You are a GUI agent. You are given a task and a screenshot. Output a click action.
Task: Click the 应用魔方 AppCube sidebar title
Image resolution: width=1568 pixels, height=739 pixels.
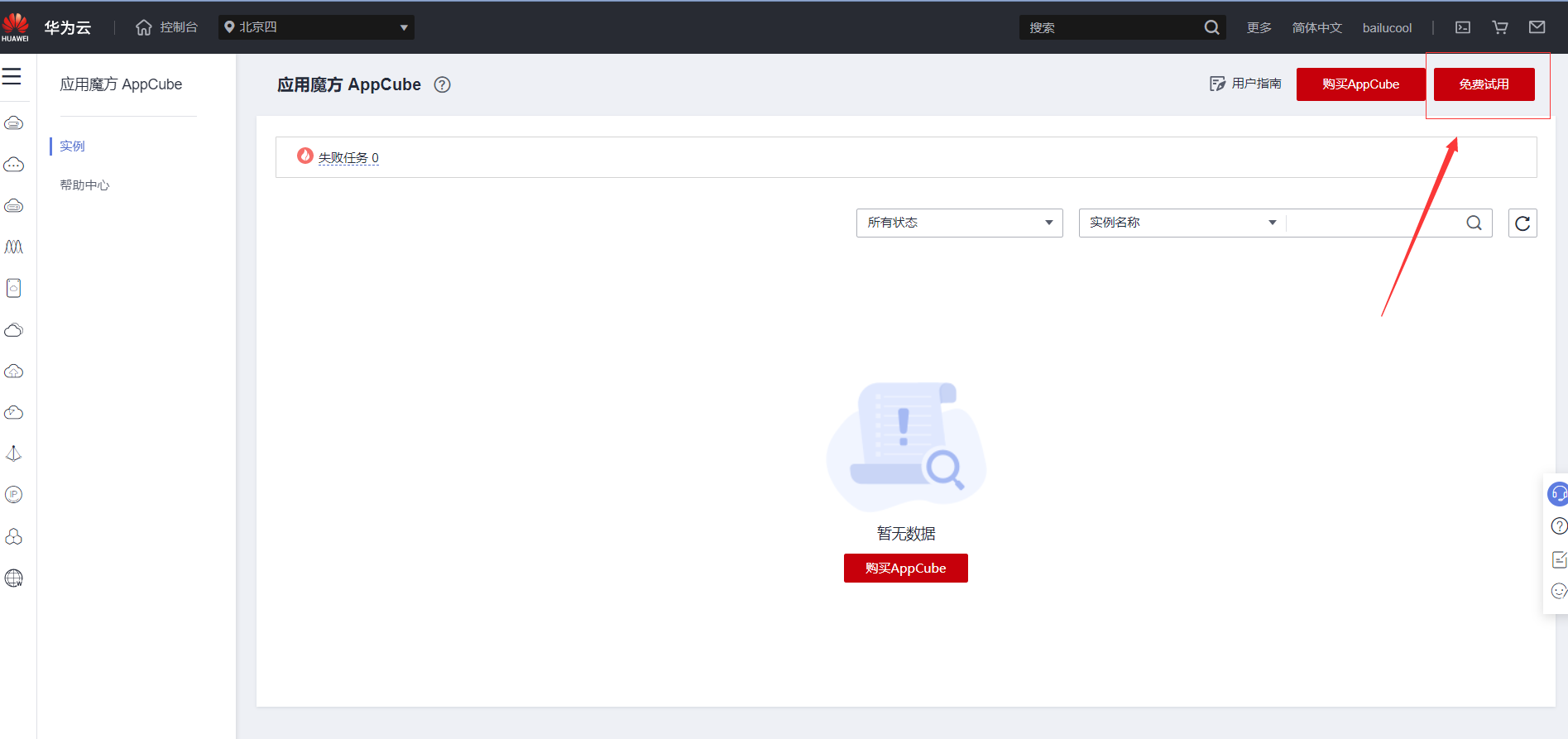pyautogui.click(x=121, y=84)
